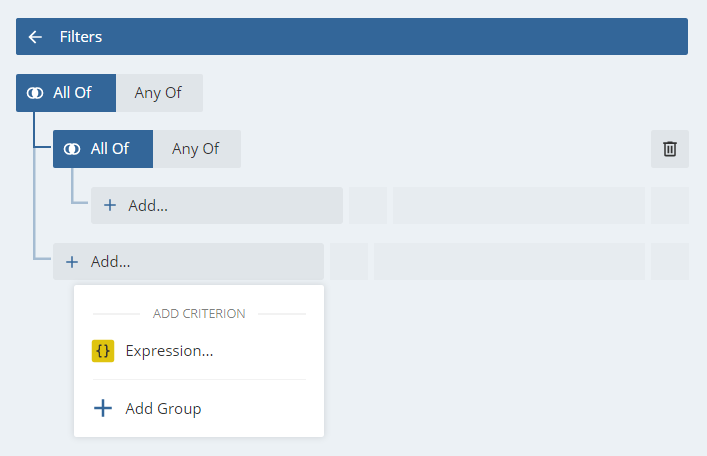Select Add Group in the popup menu
Screen dimensions: 707x456
pos(163,408)
